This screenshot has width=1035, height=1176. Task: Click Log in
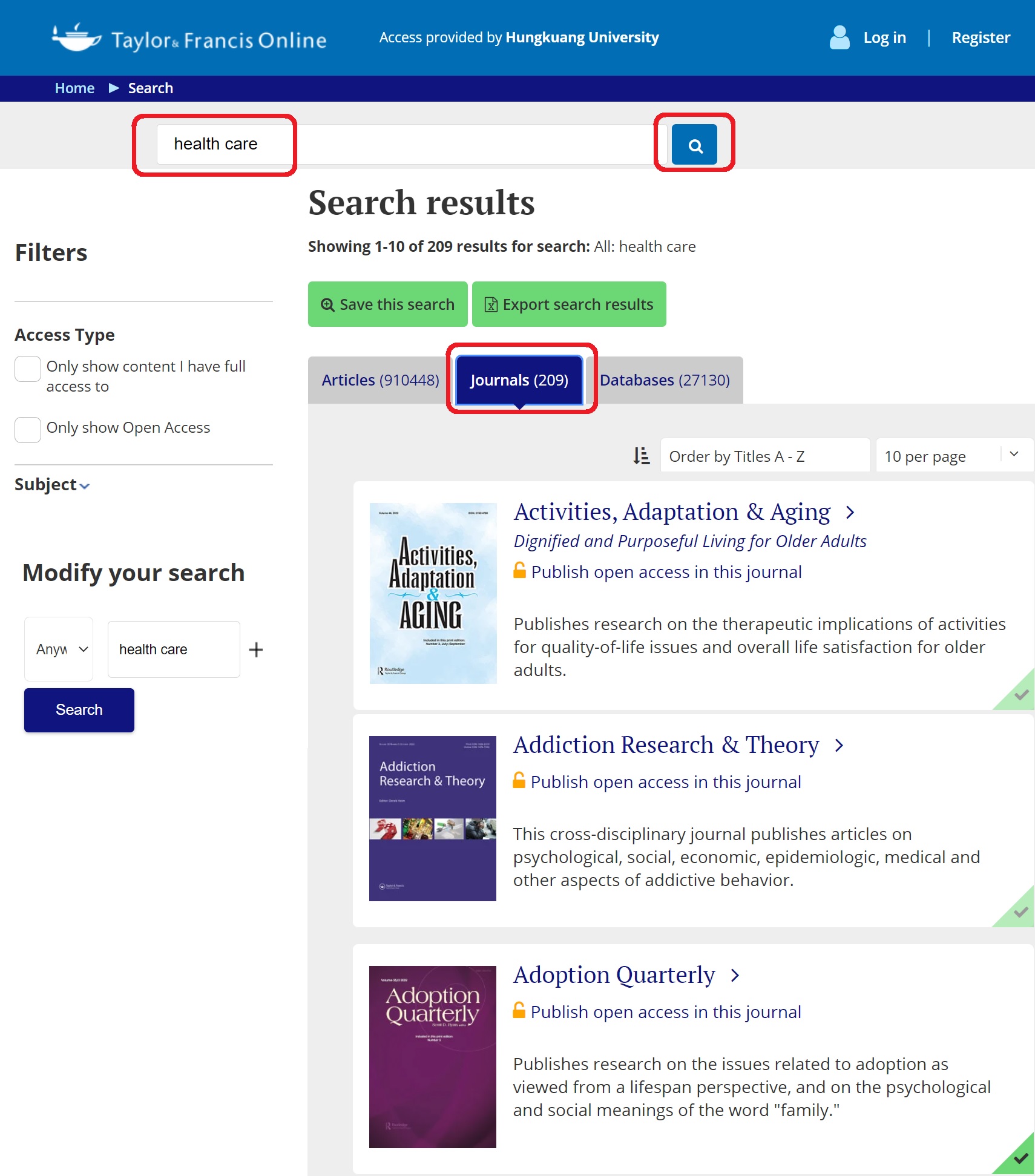pos(884,38)
